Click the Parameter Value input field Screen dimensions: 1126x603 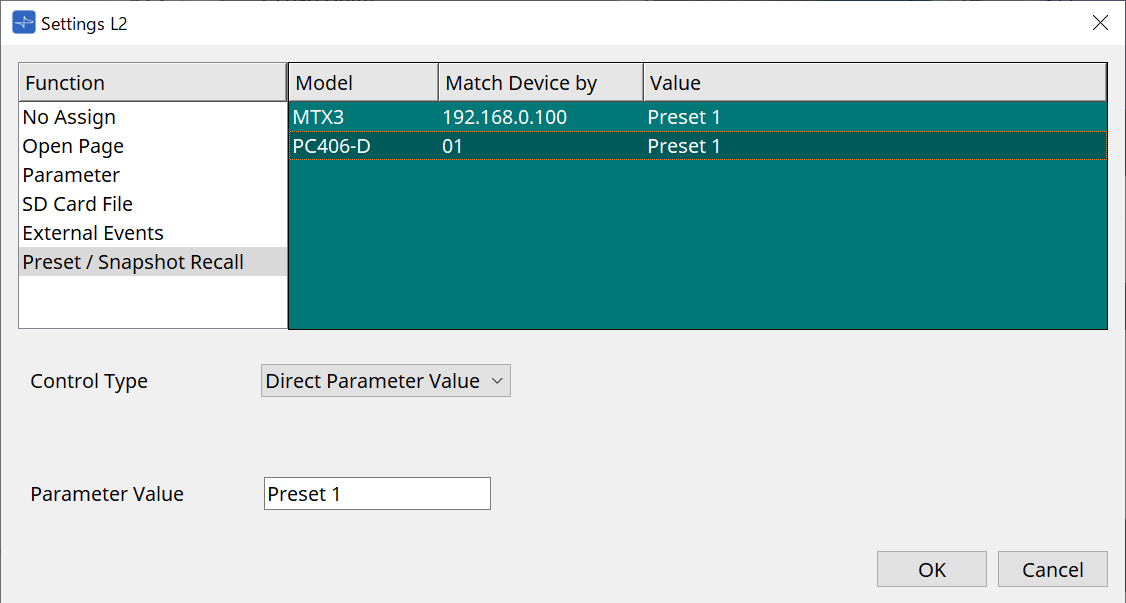pos(377,494)
